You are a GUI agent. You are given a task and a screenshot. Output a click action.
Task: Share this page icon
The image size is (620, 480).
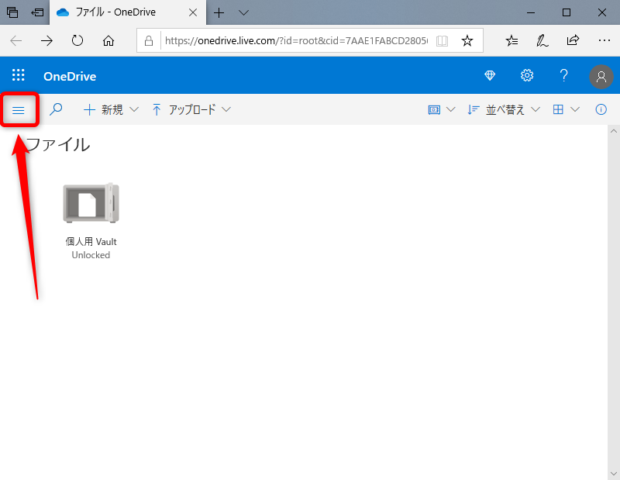tap(573, 40)
